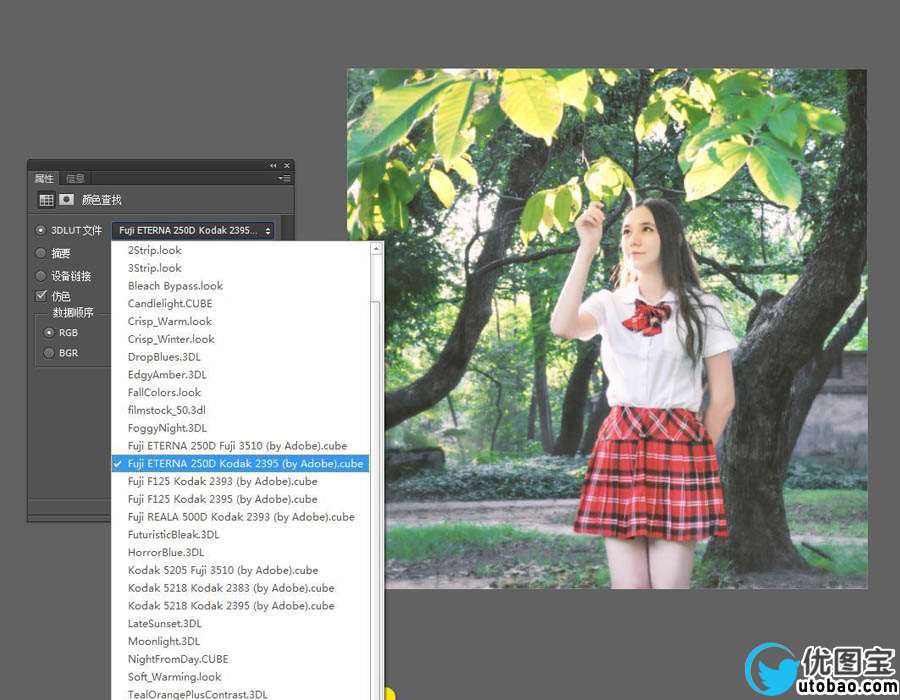This screenshot has width=900, height=700.
Task: Choose Kodak 5218 Kodak 2395 cube
Action: 240,606
